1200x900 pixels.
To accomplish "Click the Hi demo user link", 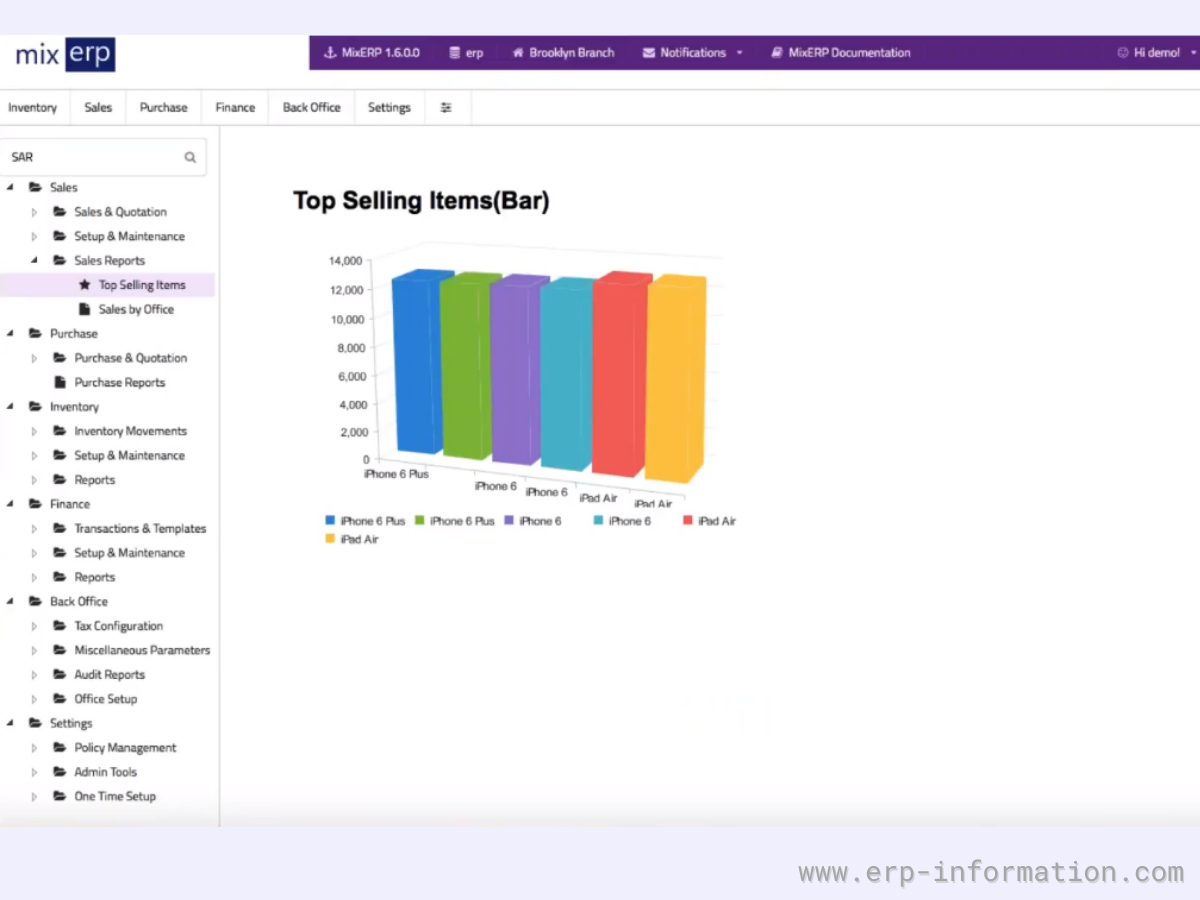I will (x=1157, y=53).
